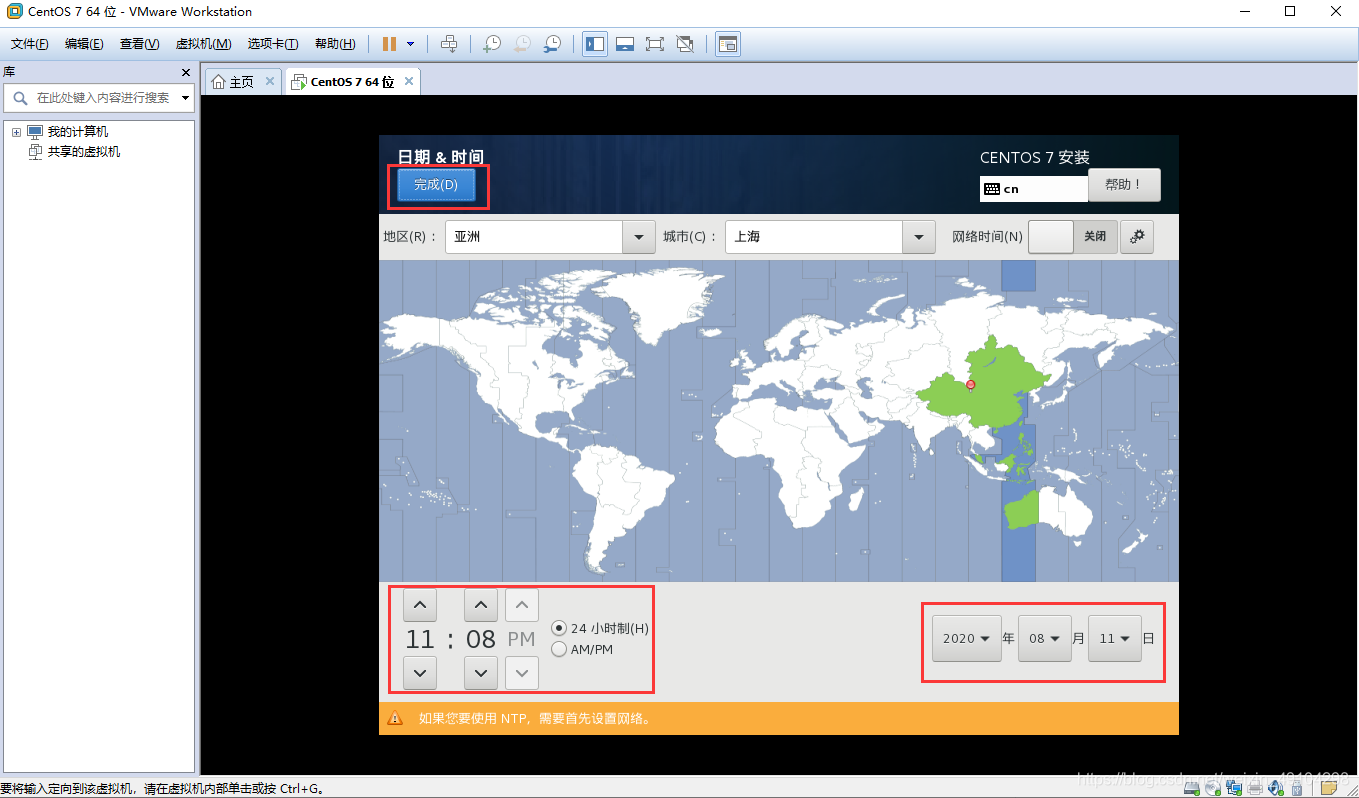Open the 查看 menu
The height and width of the screenshot is (798, 1359).
tap(139, 44)
